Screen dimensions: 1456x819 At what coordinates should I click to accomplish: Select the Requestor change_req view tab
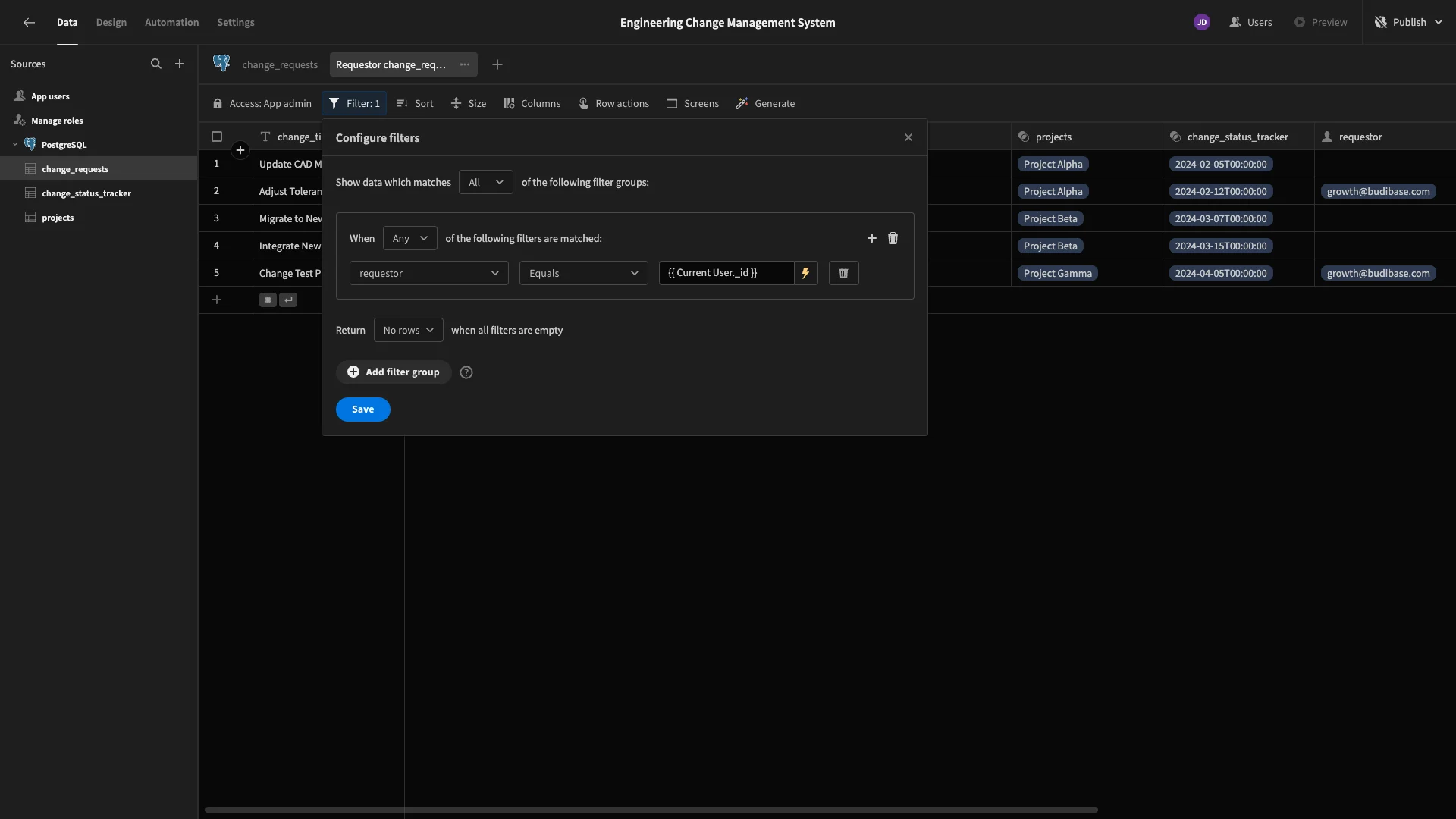391,64
